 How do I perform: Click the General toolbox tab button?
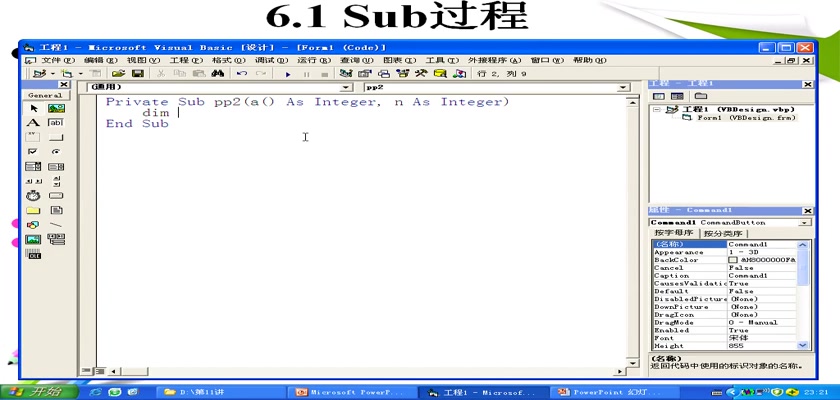(x=46, y=95)
